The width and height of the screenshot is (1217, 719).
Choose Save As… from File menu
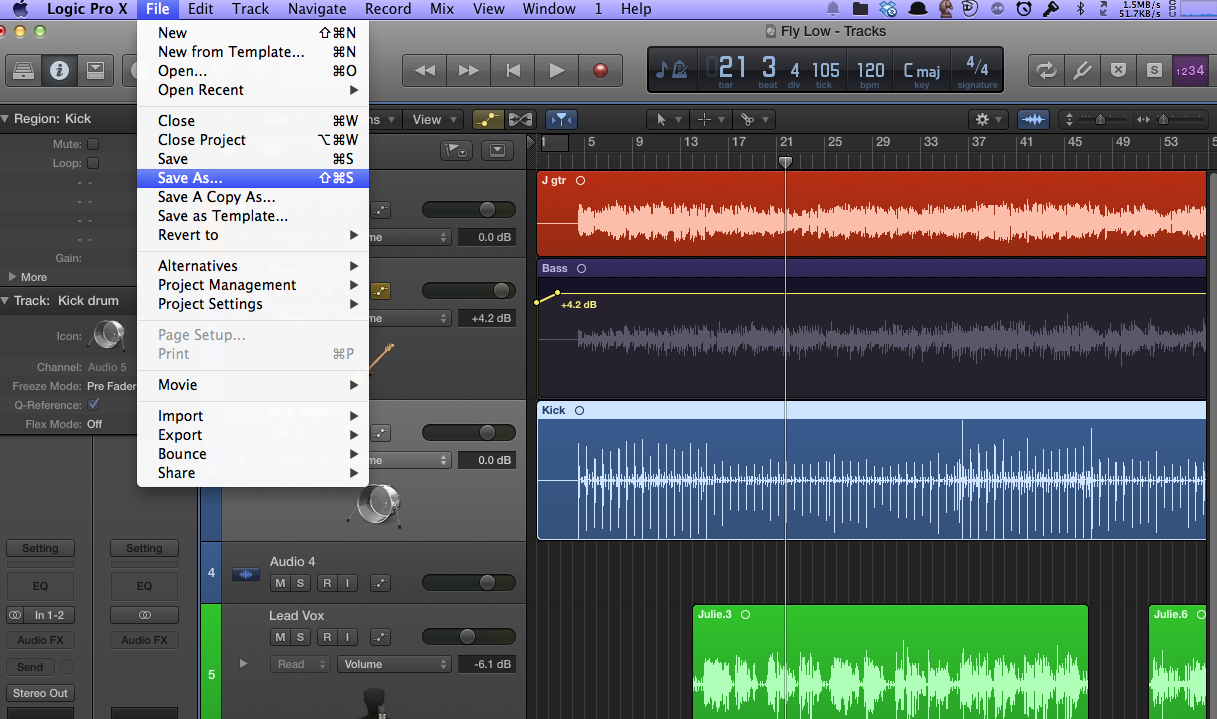point(190,178)
